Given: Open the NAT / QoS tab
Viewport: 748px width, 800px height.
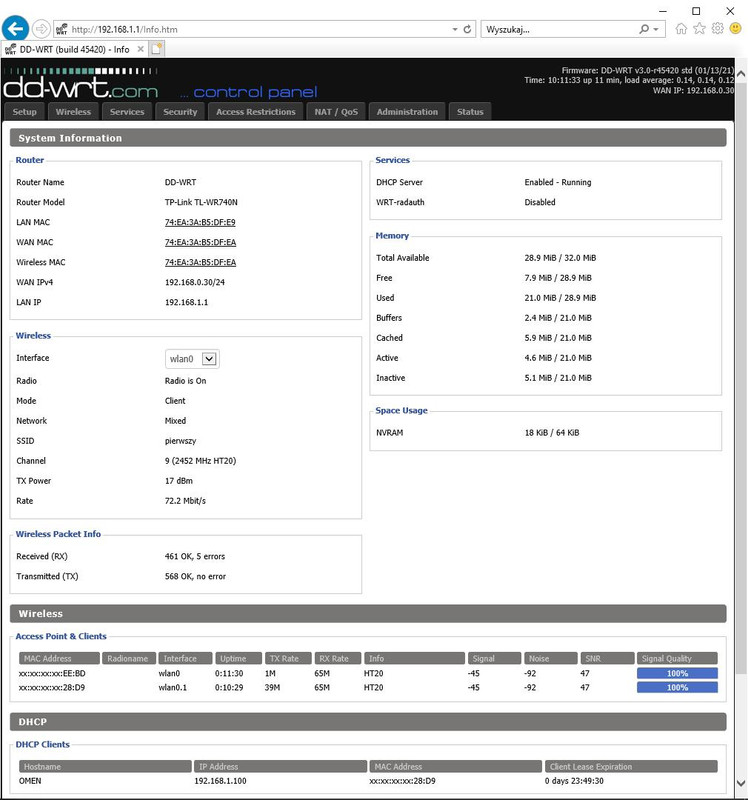Looking at the screenshot, I should (336, 112).
